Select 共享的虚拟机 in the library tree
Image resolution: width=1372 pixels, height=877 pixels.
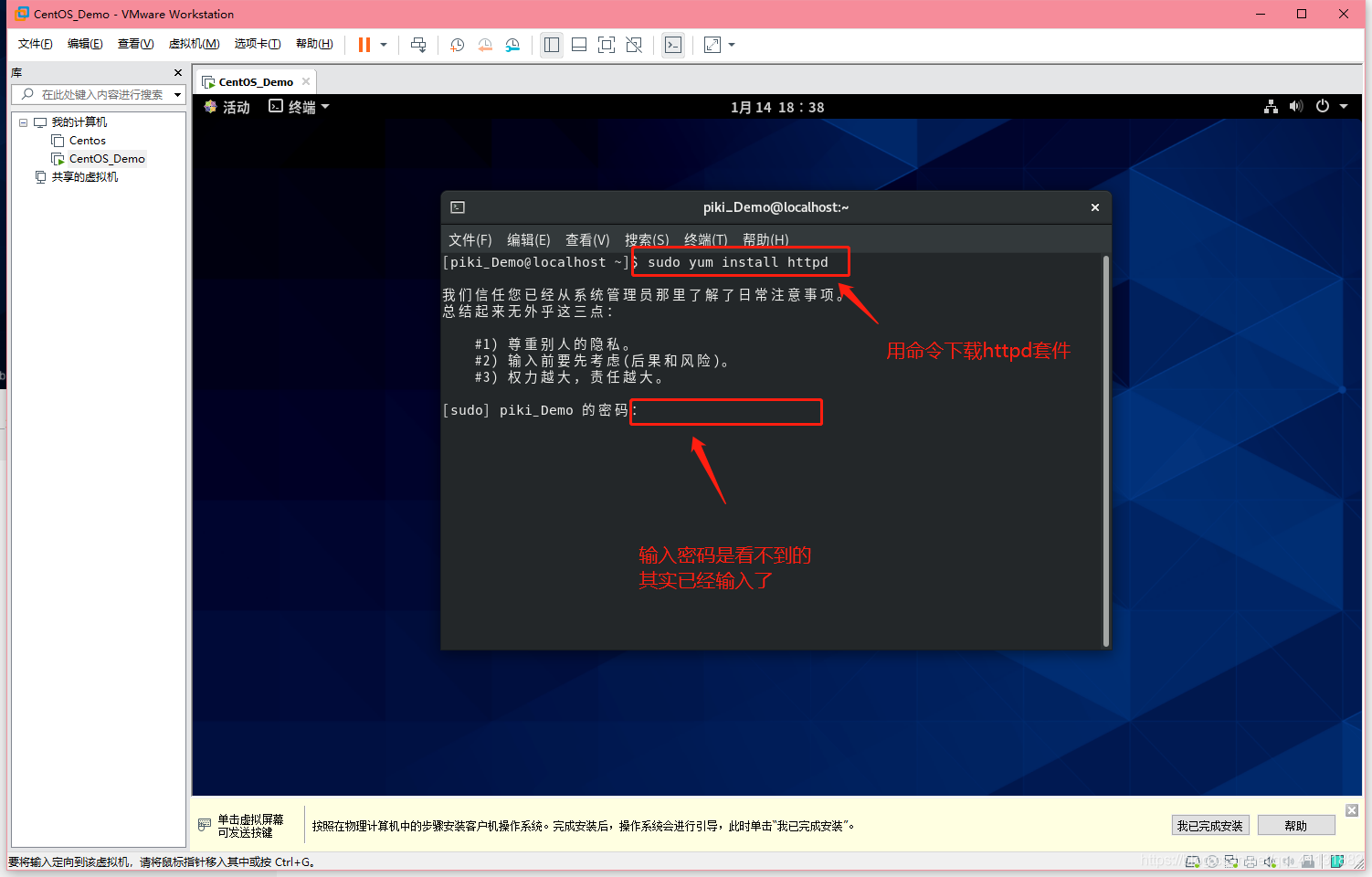[85, 177]
